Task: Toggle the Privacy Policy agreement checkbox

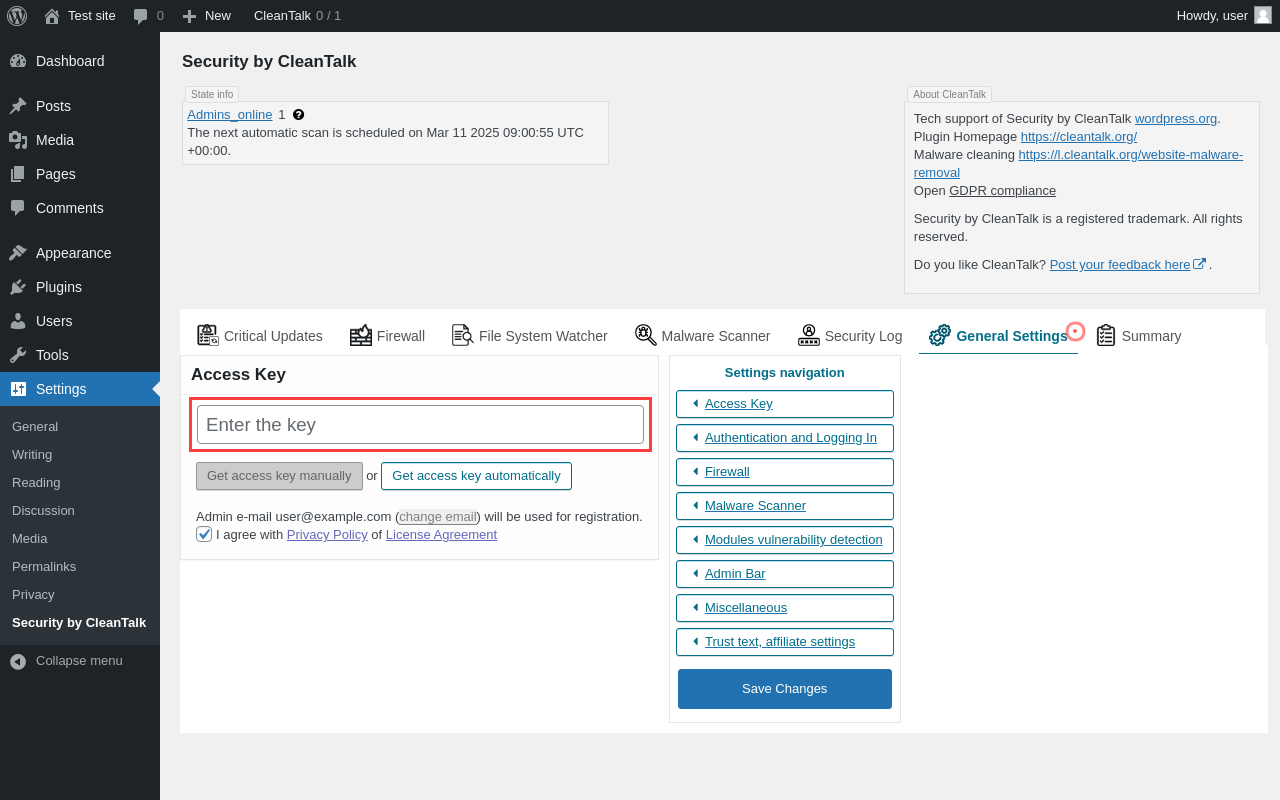Action: [204, 534]
